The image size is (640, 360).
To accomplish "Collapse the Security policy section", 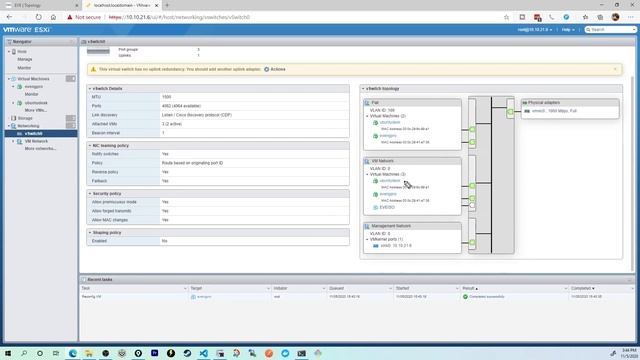I will [90, 193].
